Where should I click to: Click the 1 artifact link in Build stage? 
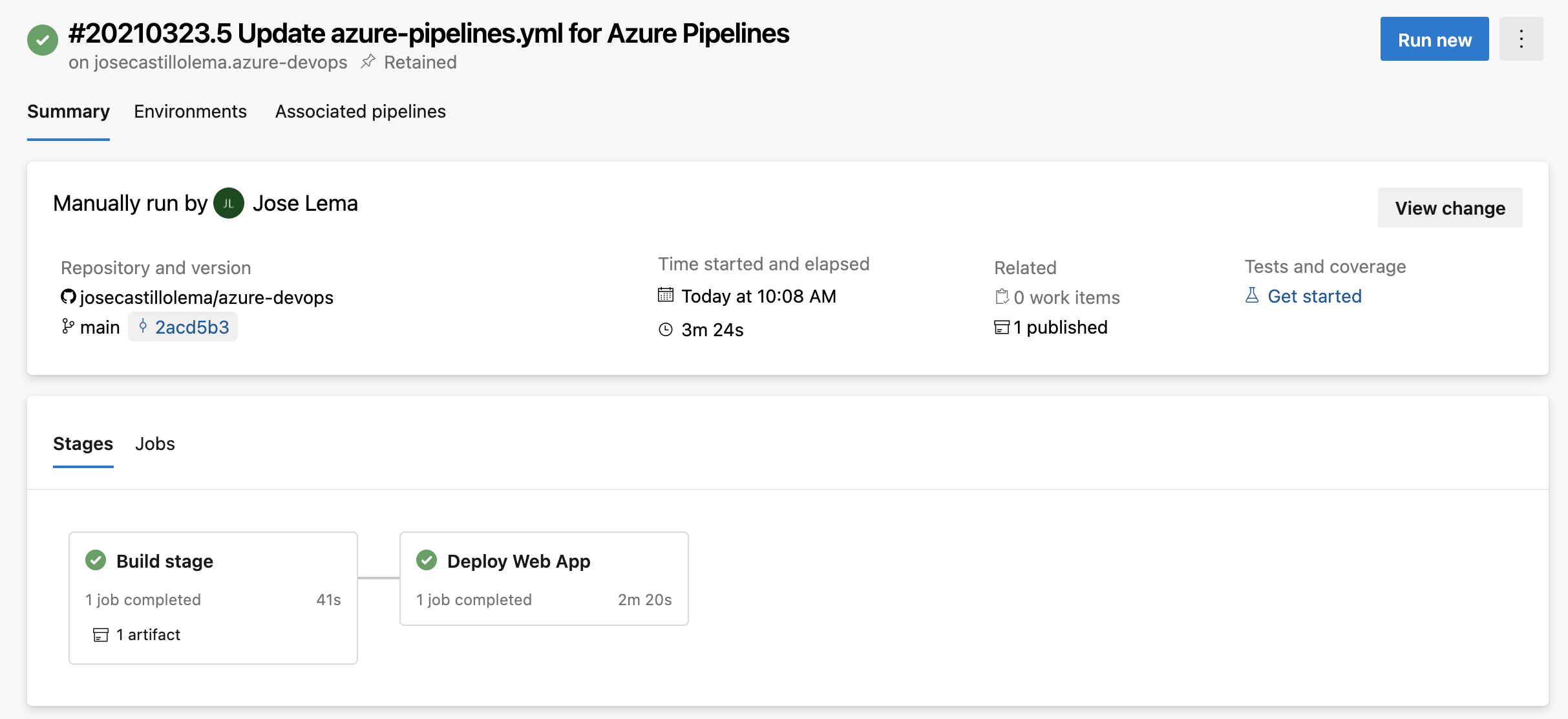147,635
